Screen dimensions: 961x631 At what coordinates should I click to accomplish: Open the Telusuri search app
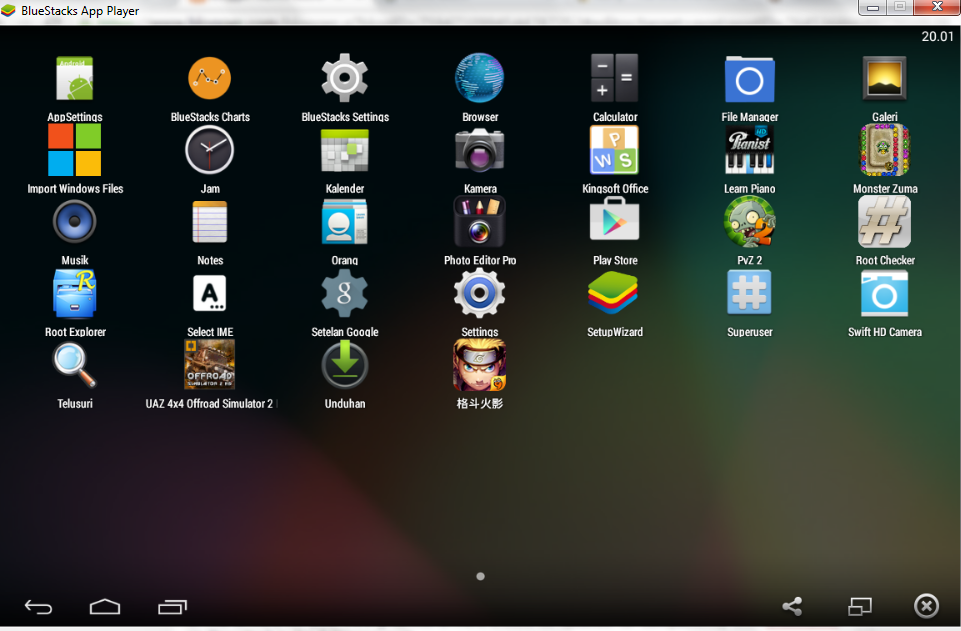tap(75, 365)
